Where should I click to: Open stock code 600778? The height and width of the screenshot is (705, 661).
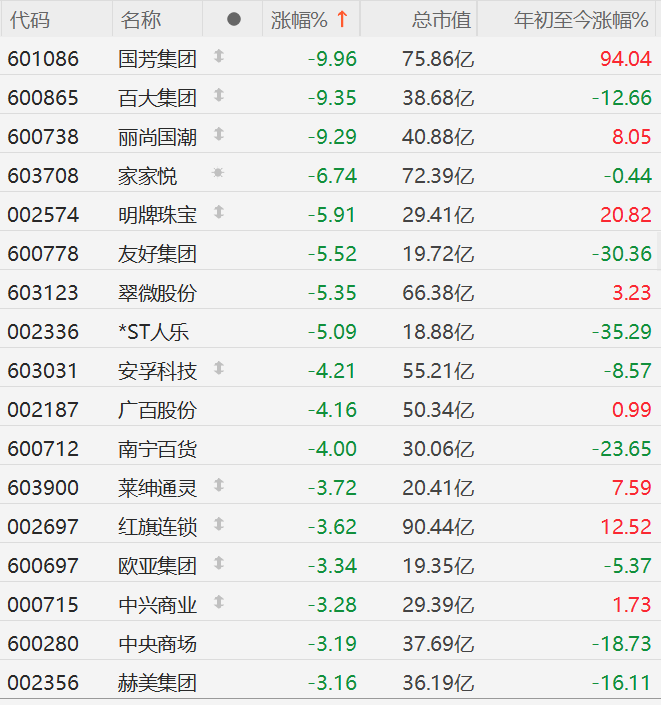pyautogui.click(x=43, y=254)
